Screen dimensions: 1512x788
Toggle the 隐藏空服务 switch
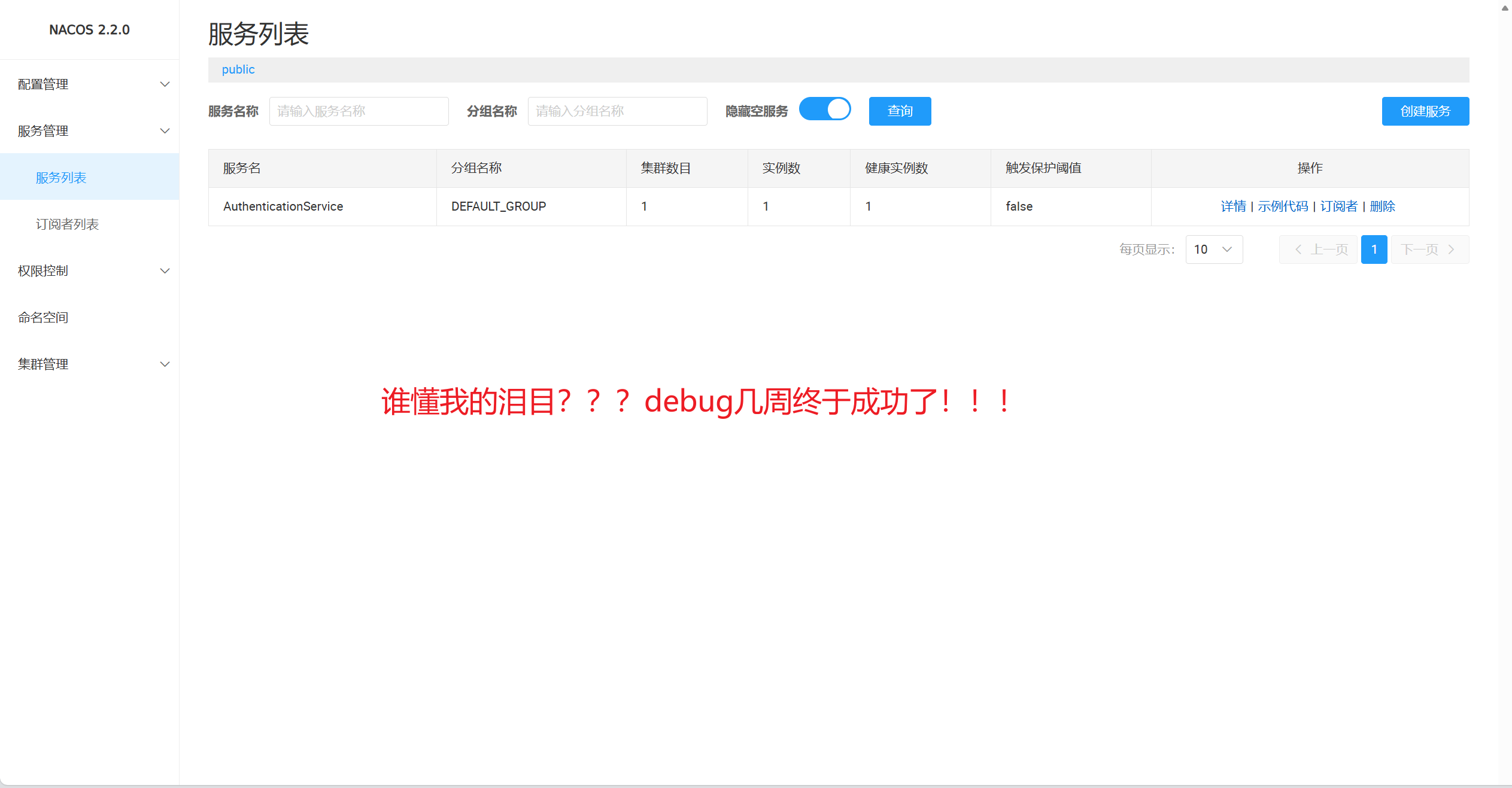[825, 109]
